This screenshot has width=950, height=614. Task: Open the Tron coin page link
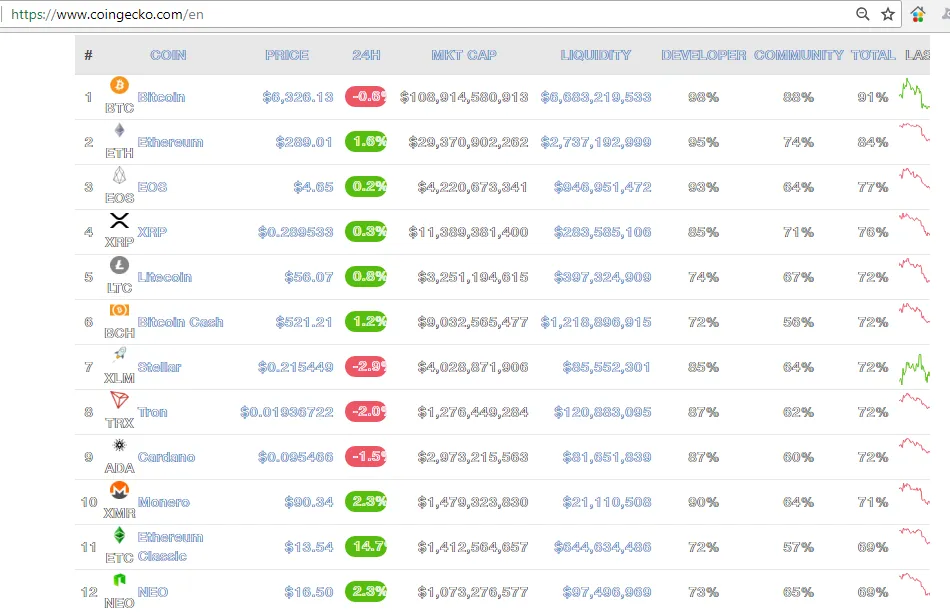[152, 412]
